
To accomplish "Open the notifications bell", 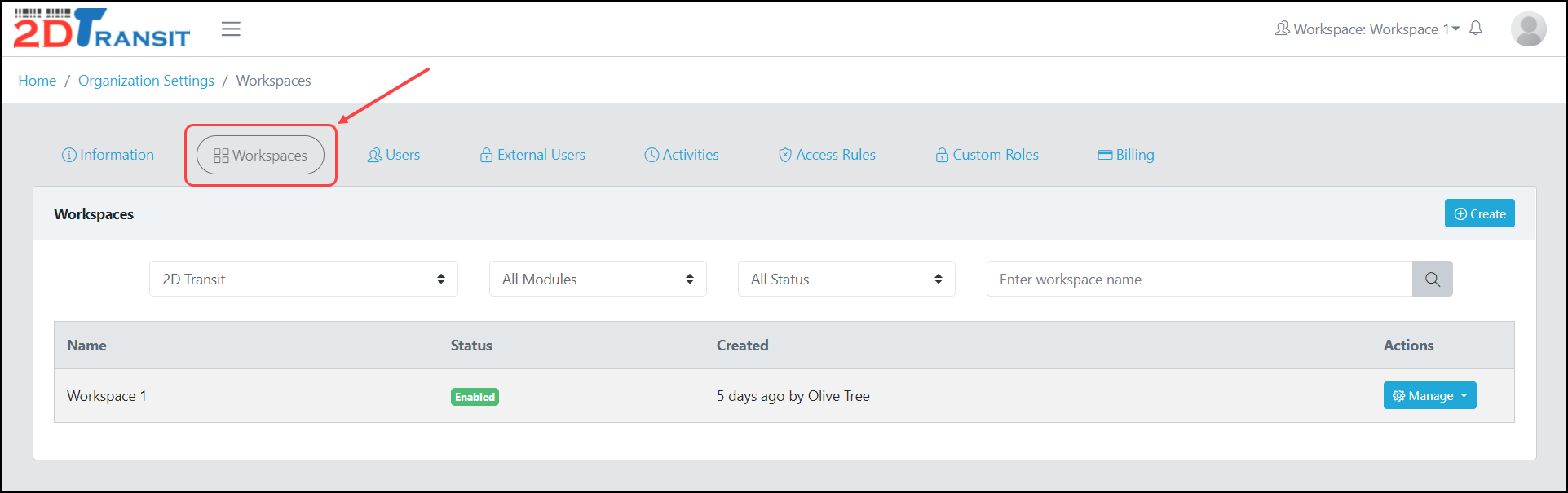I will pyautogui.click(x=1476, y=29).
